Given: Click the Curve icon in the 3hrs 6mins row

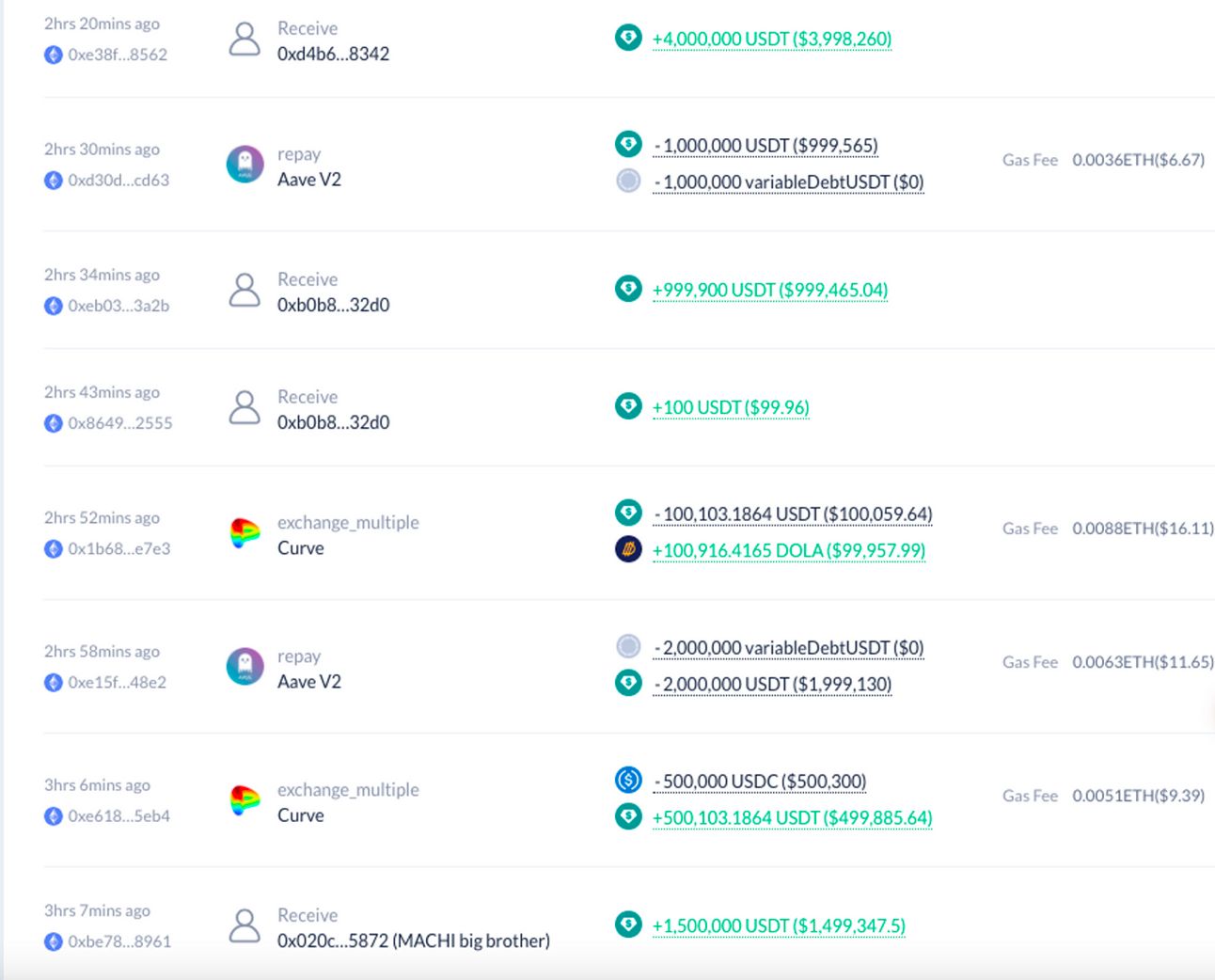Looking at the screenshot, I should pyautogui.click(x=245, y=800).
